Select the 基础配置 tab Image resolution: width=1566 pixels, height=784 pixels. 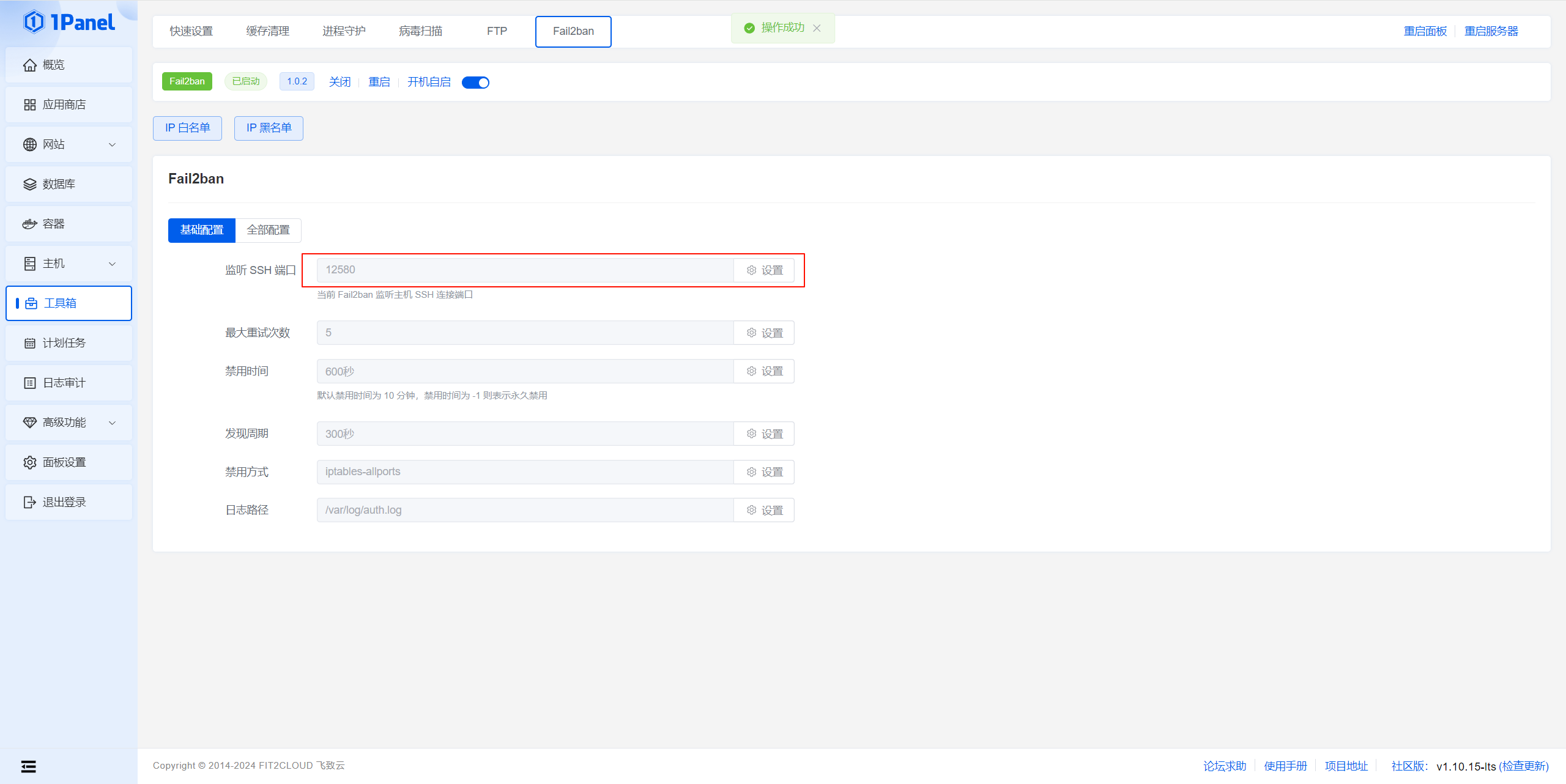coord(202,230)
